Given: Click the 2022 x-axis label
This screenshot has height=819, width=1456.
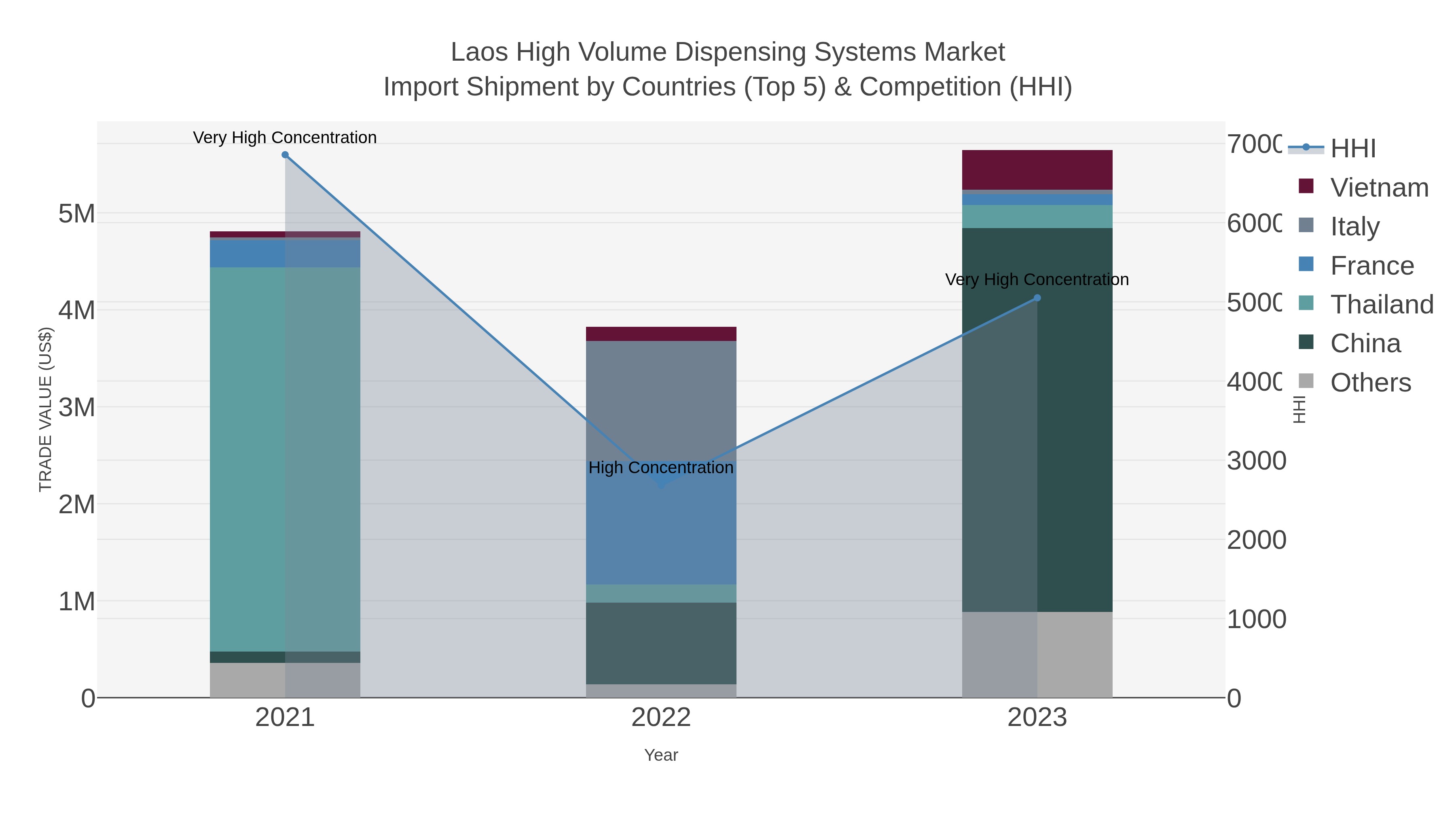Looking at the screenshot, I should (x=661, y=718).
